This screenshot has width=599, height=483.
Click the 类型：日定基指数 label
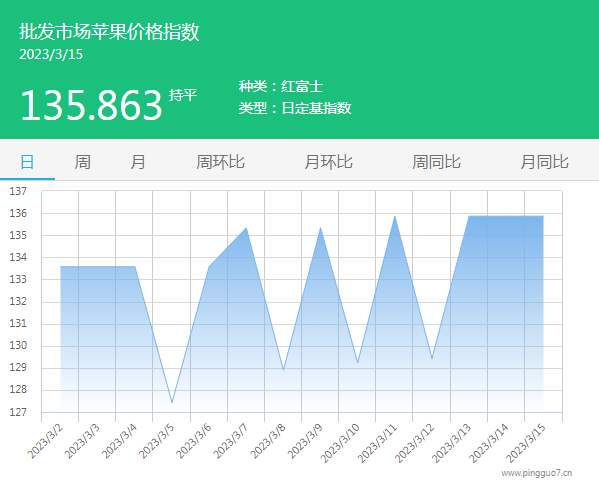pyautogui.click(x=295, y=108)
